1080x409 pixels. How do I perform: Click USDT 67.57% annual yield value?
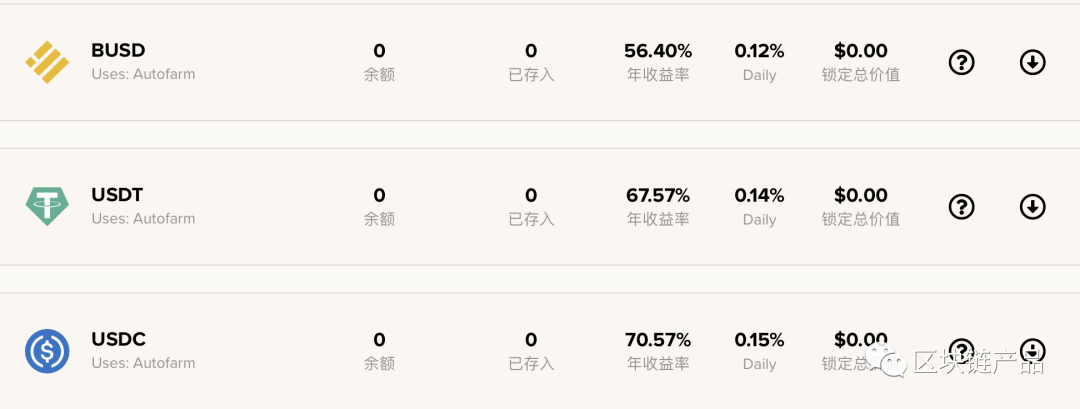coord(658,196)
